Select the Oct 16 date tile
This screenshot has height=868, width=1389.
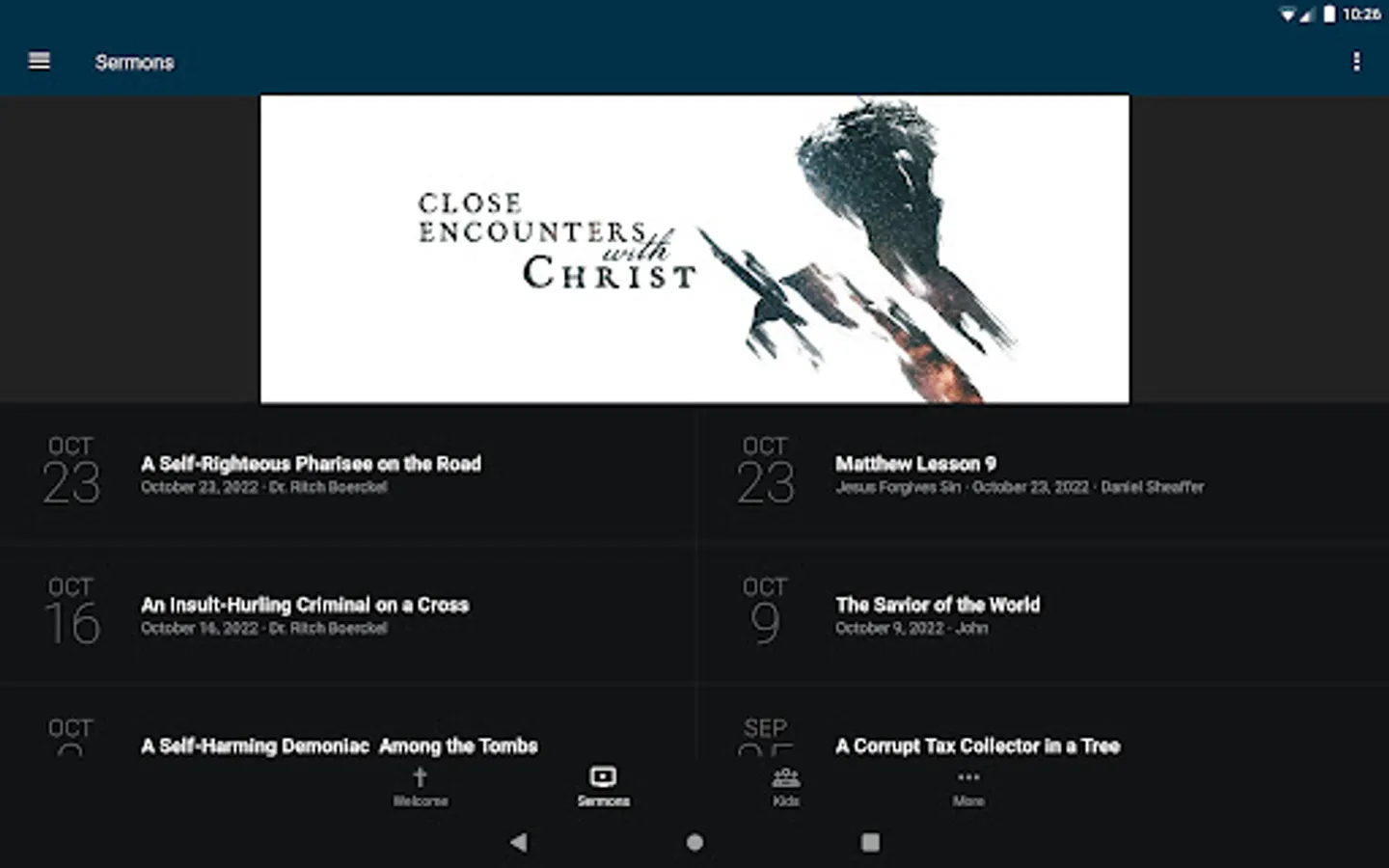coord(71,611)
